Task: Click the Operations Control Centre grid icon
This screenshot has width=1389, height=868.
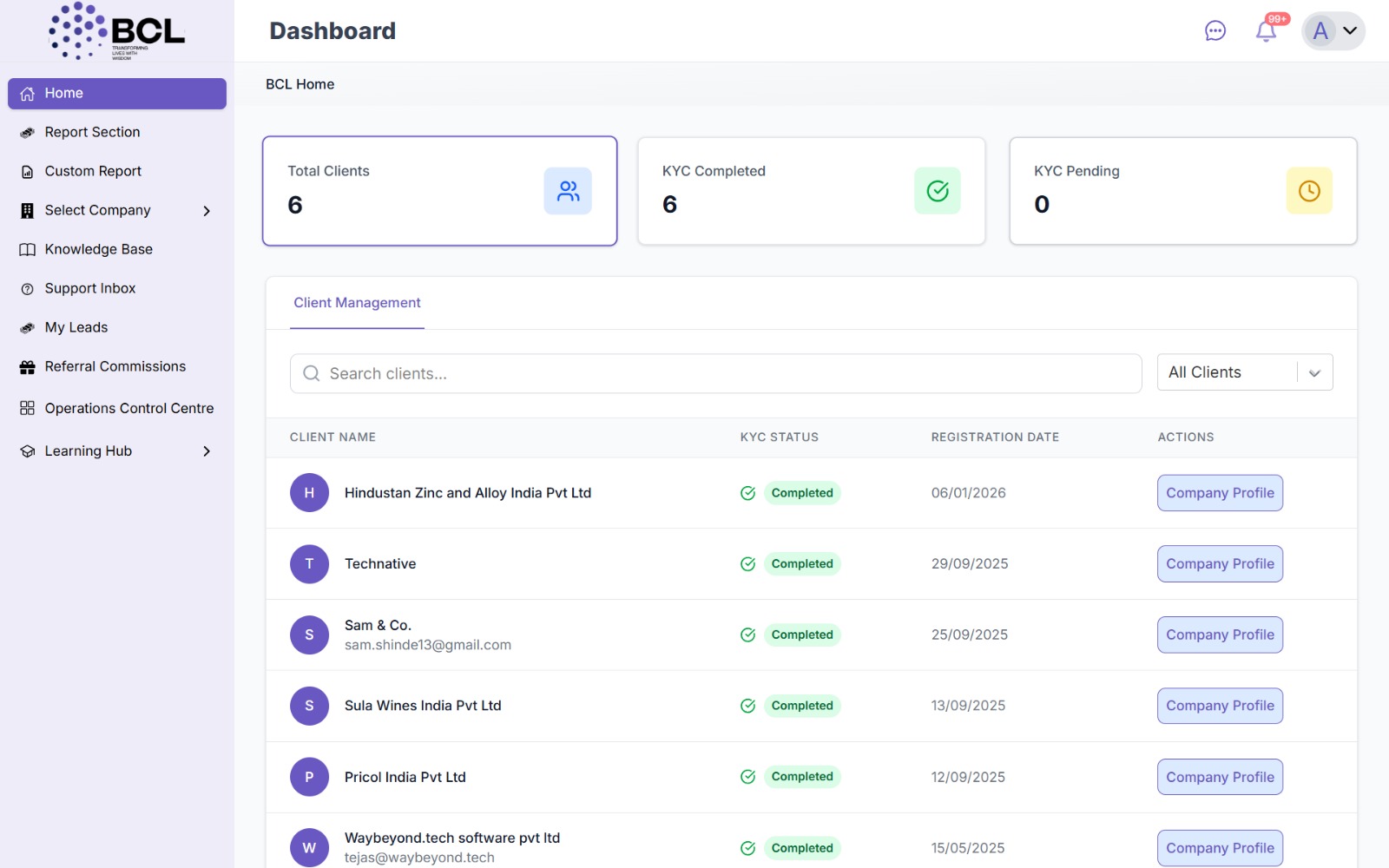Action: 28,408
